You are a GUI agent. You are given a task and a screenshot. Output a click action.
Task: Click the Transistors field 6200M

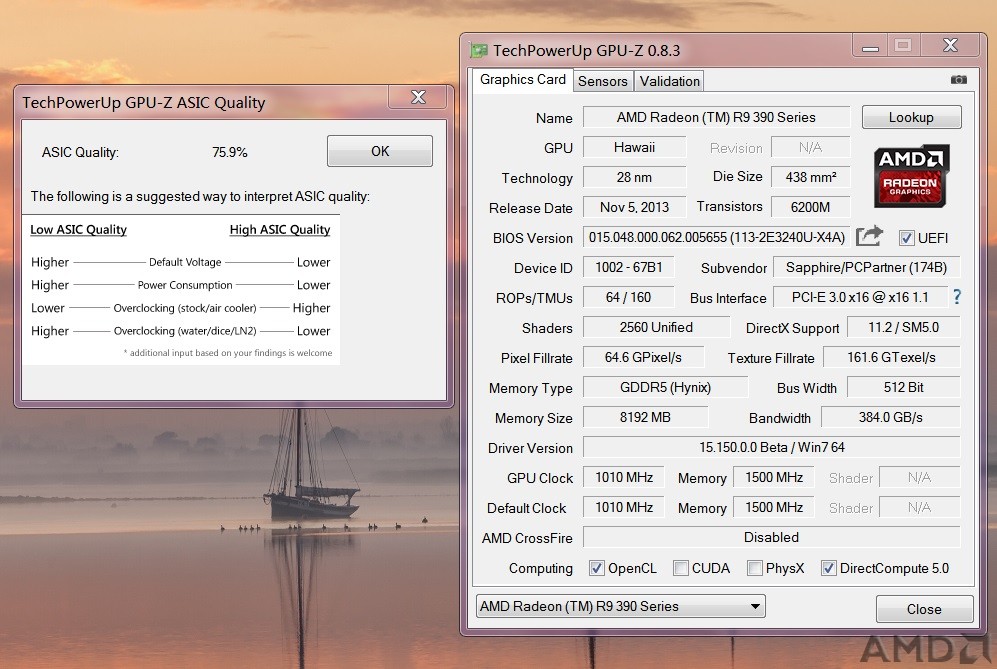click(811, 207)
